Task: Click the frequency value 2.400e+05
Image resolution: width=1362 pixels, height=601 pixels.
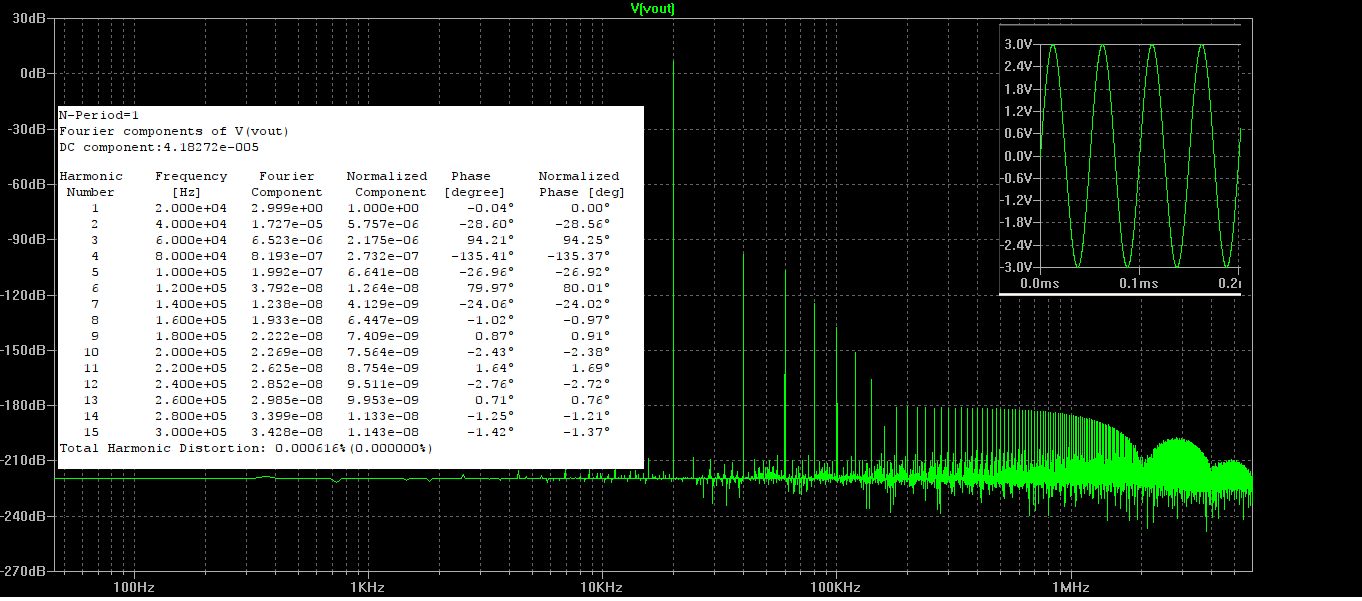Action: point(191,384)
